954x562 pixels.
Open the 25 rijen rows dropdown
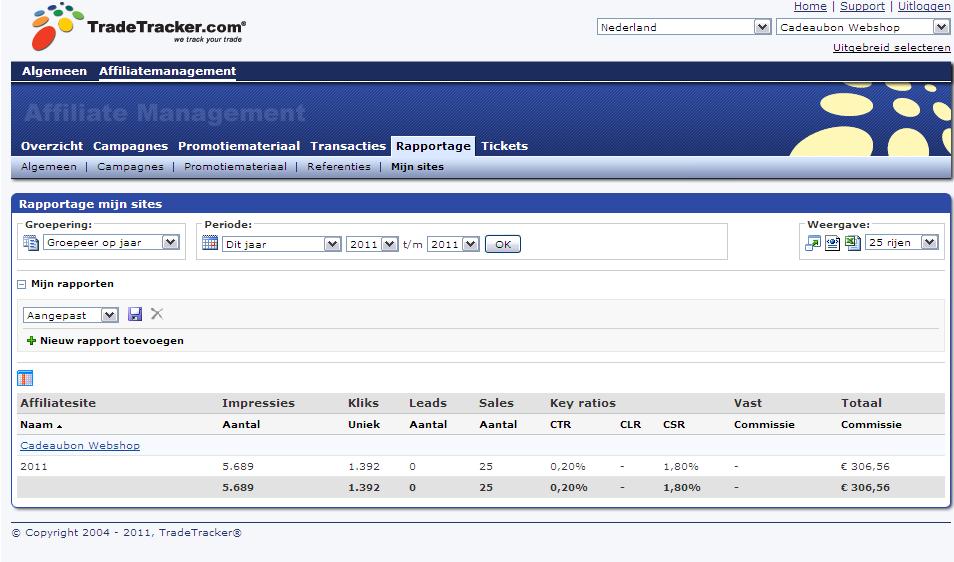[902, 243]
